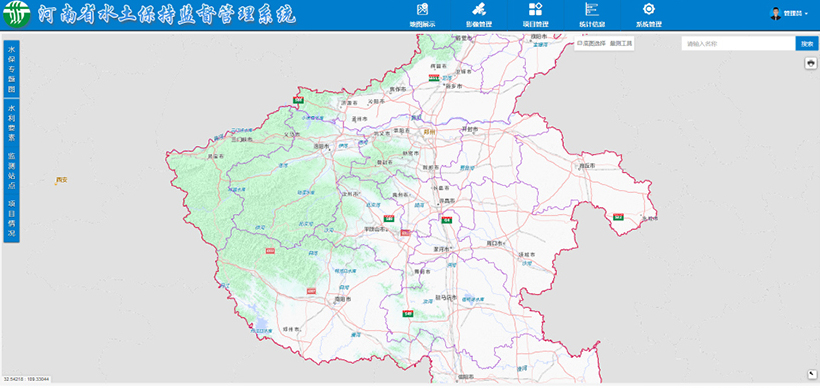Toggle the 底图选择 basemap checkbox
This screenshot has height=388, width=820.
point(579,44)
